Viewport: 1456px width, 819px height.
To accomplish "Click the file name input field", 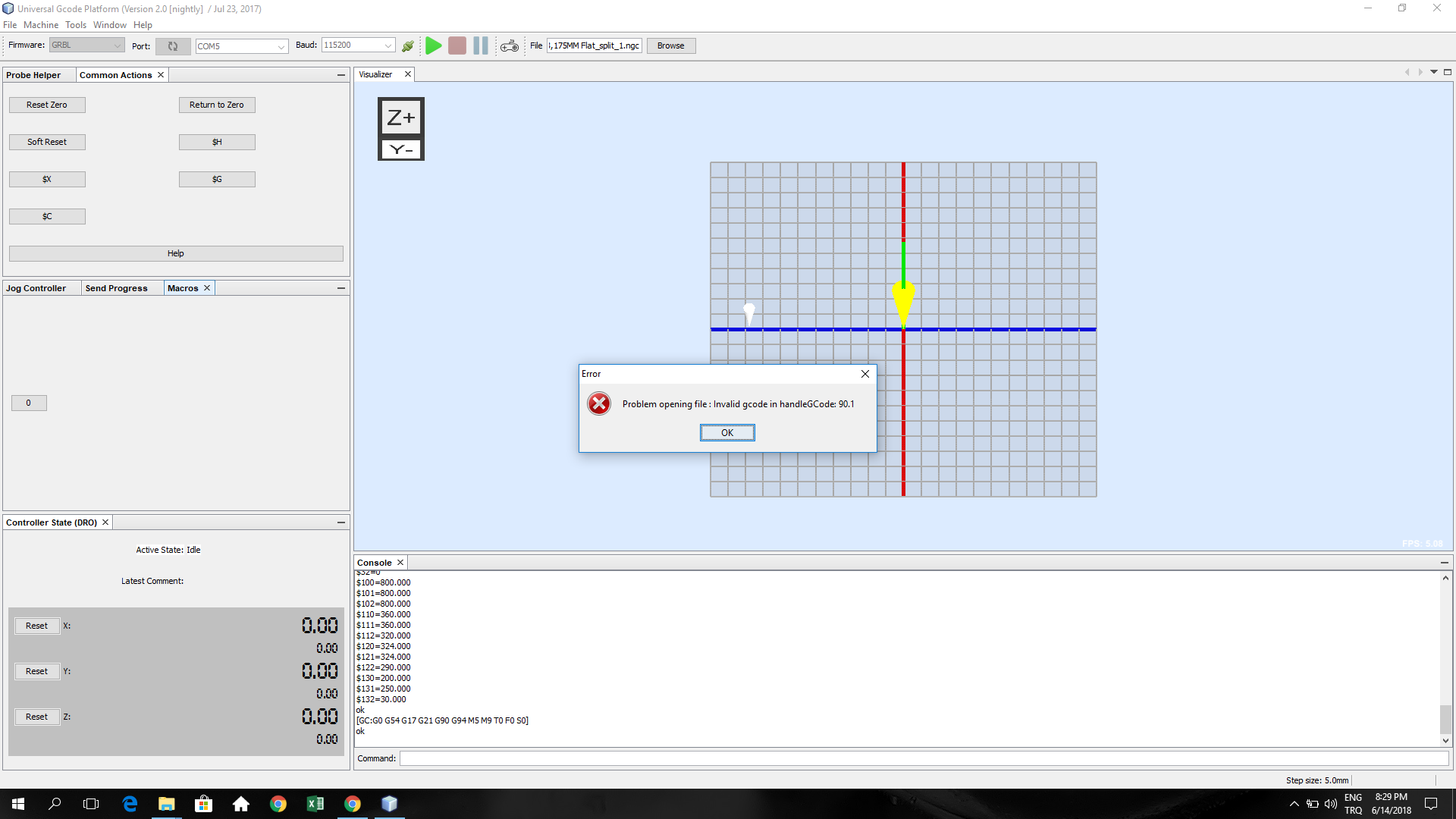I will [x=595, y=45].
